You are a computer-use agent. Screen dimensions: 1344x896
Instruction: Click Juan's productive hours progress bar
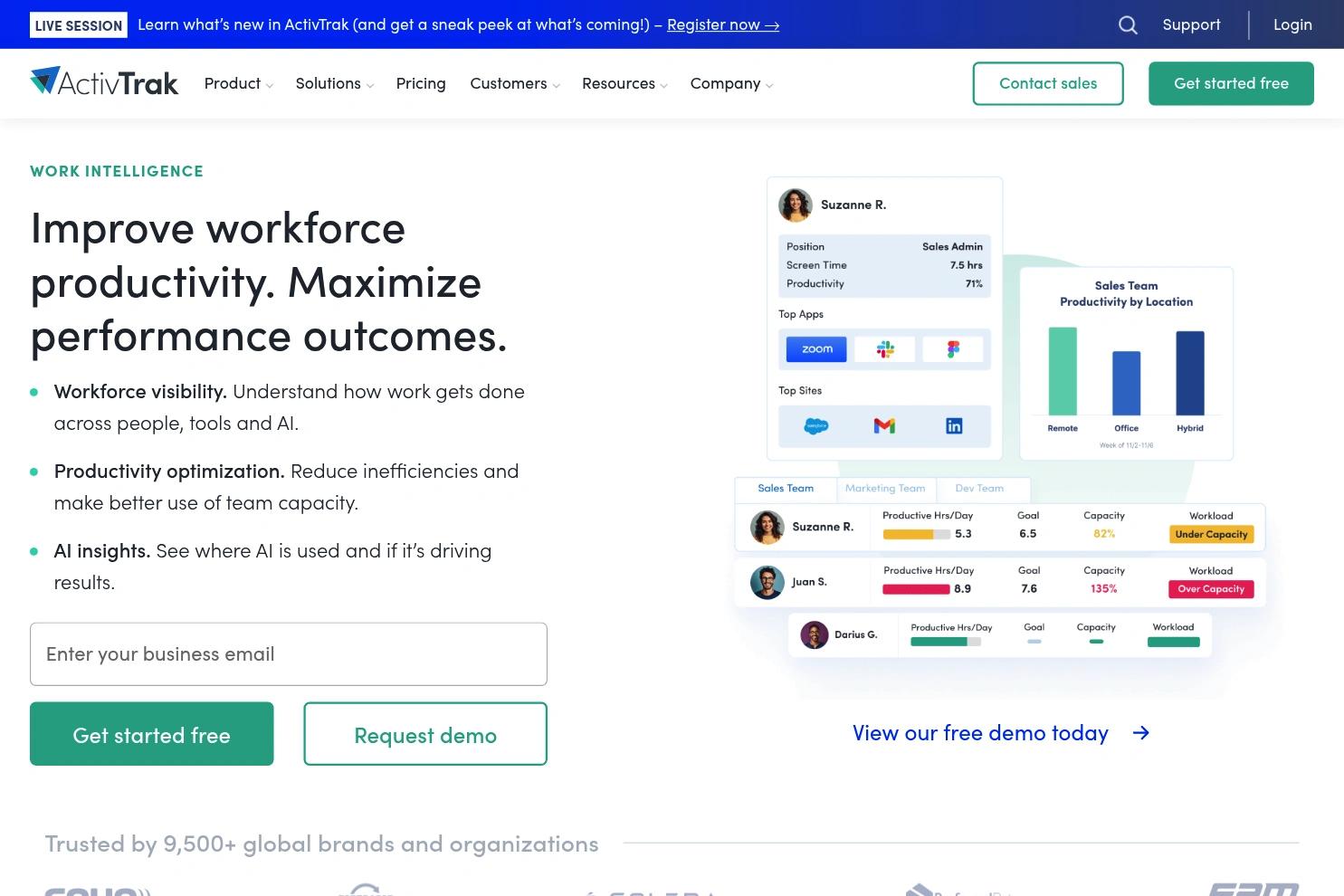pos(916,589)
